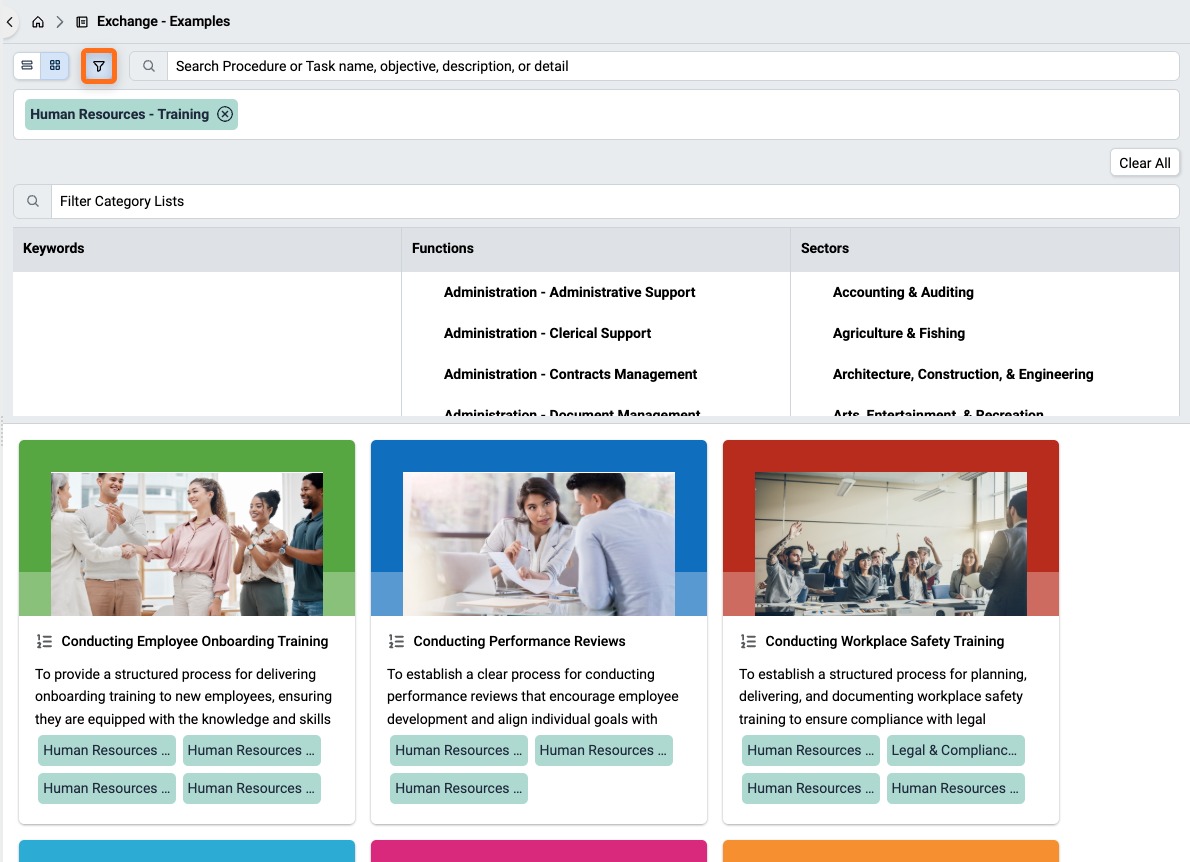Switch to grid view layout

(x=55, y=66)
